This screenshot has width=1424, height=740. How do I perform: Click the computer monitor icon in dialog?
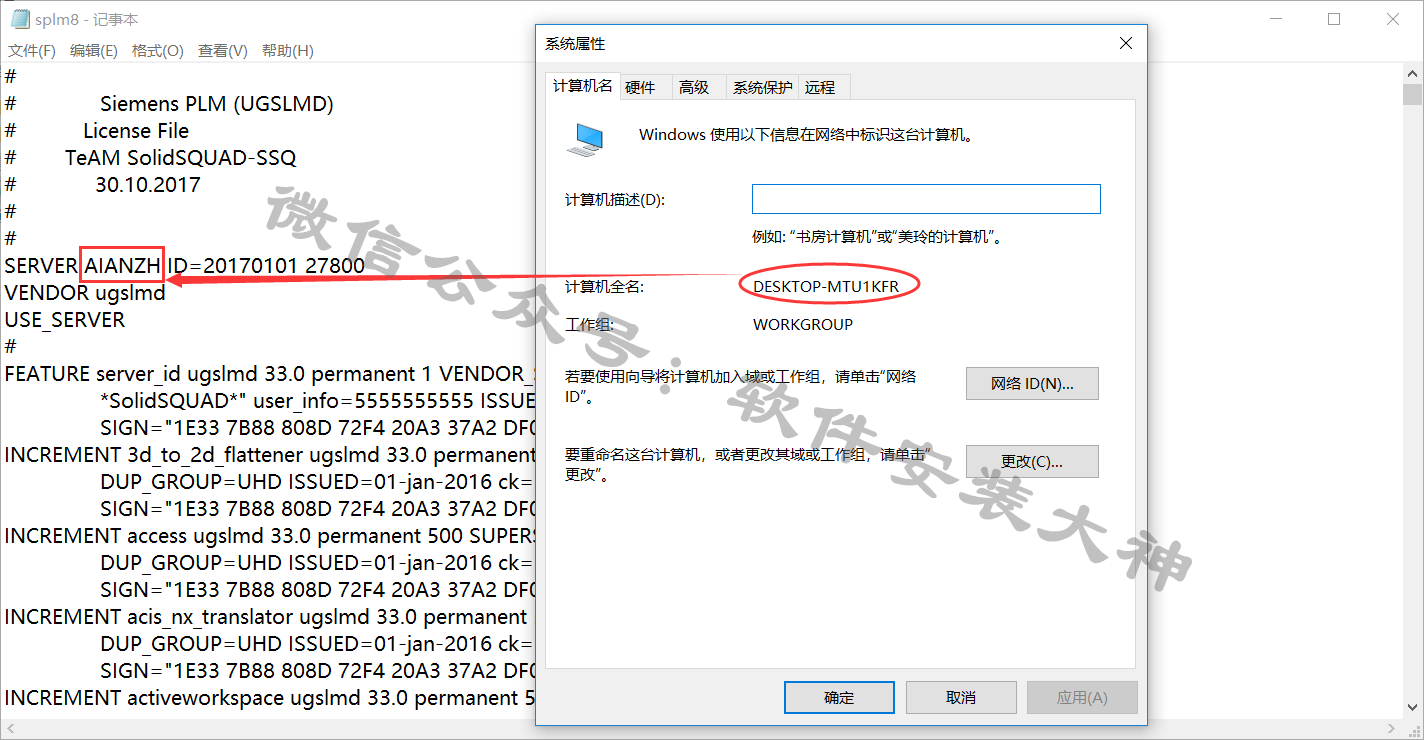tap(585, 139)
